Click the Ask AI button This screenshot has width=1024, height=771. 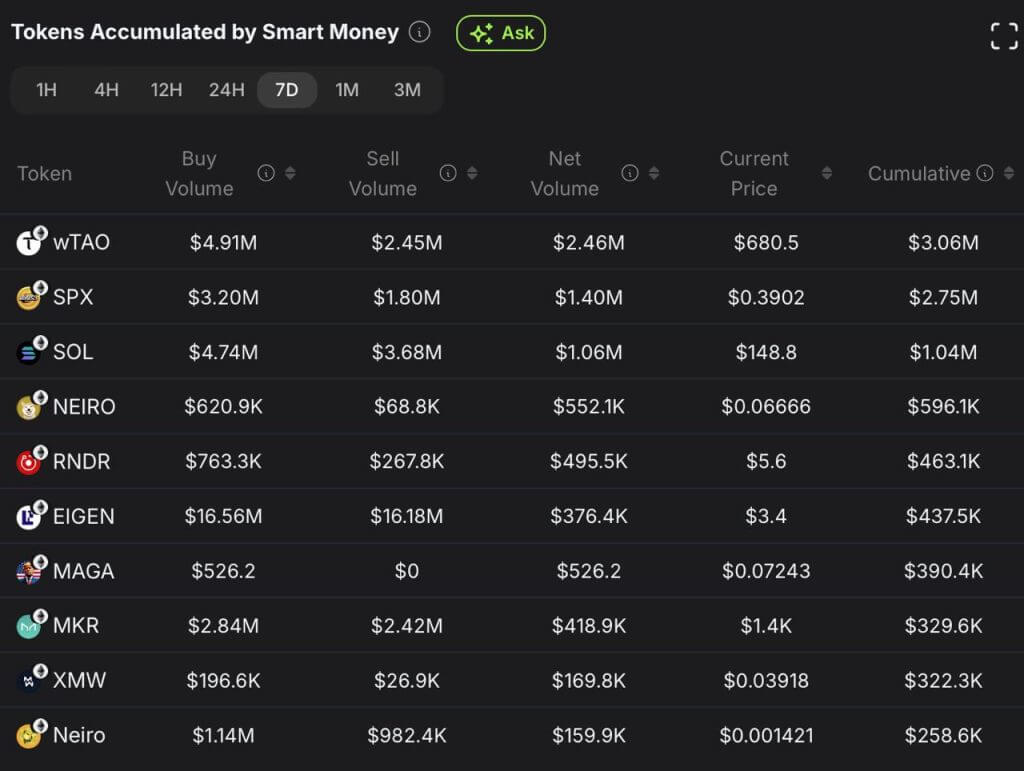pyautogui.click(x=501, y=33)
